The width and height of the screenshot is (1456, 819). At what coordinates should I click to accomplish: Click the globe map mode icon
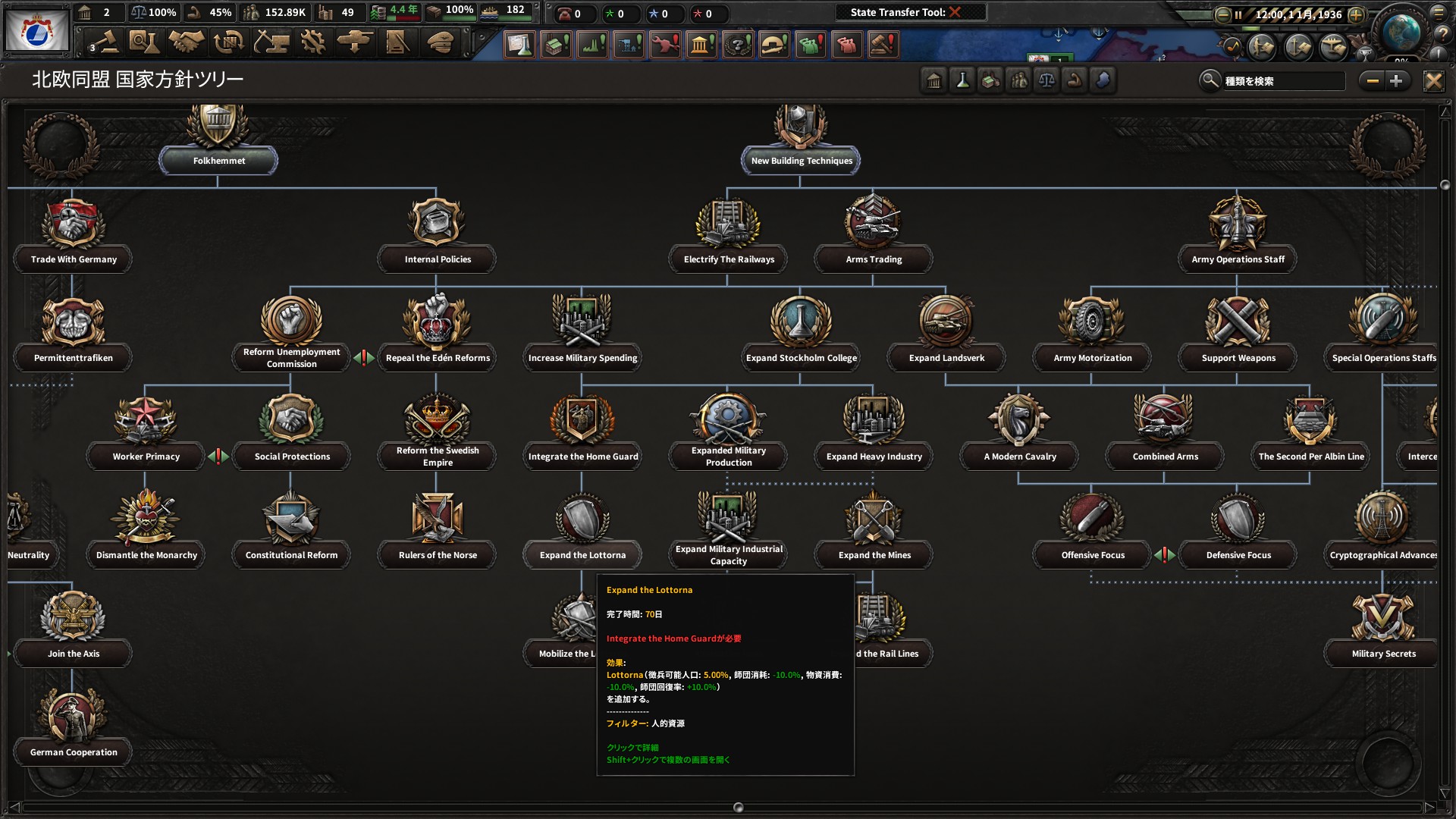[x=1401, y=32]
